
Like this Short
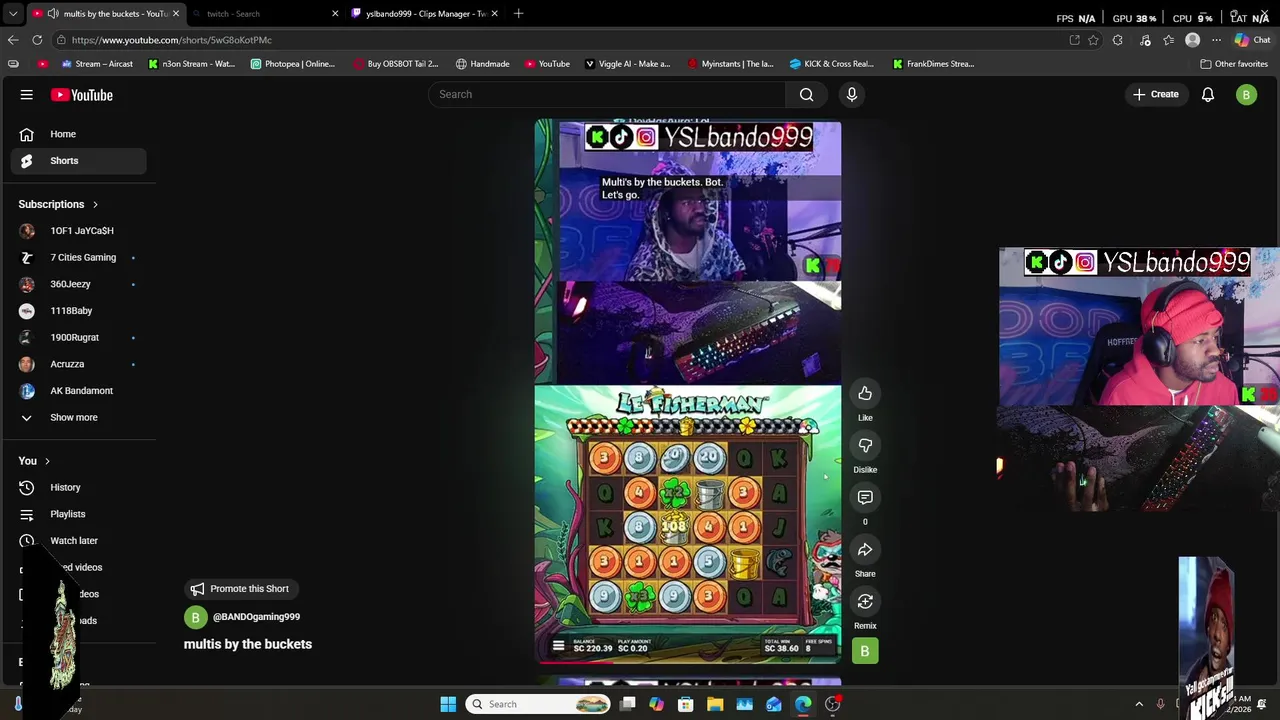[865, 393]
